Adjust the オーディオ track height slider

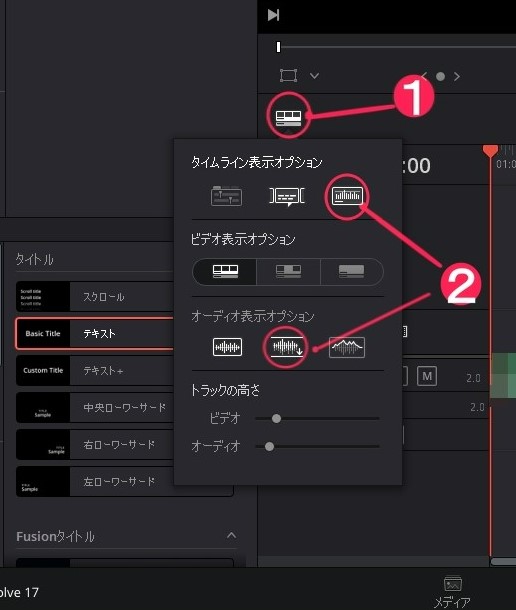(x=269, y=446)
